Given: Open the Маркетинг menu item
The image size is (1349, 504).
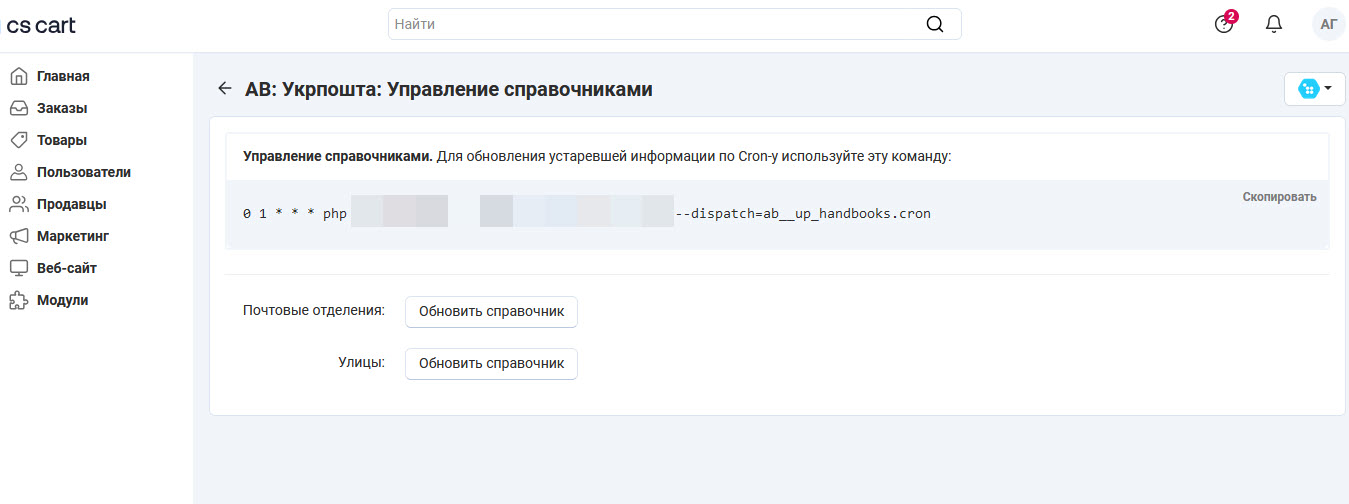Looking at the screenshot, I should click(x=73, y=236).
